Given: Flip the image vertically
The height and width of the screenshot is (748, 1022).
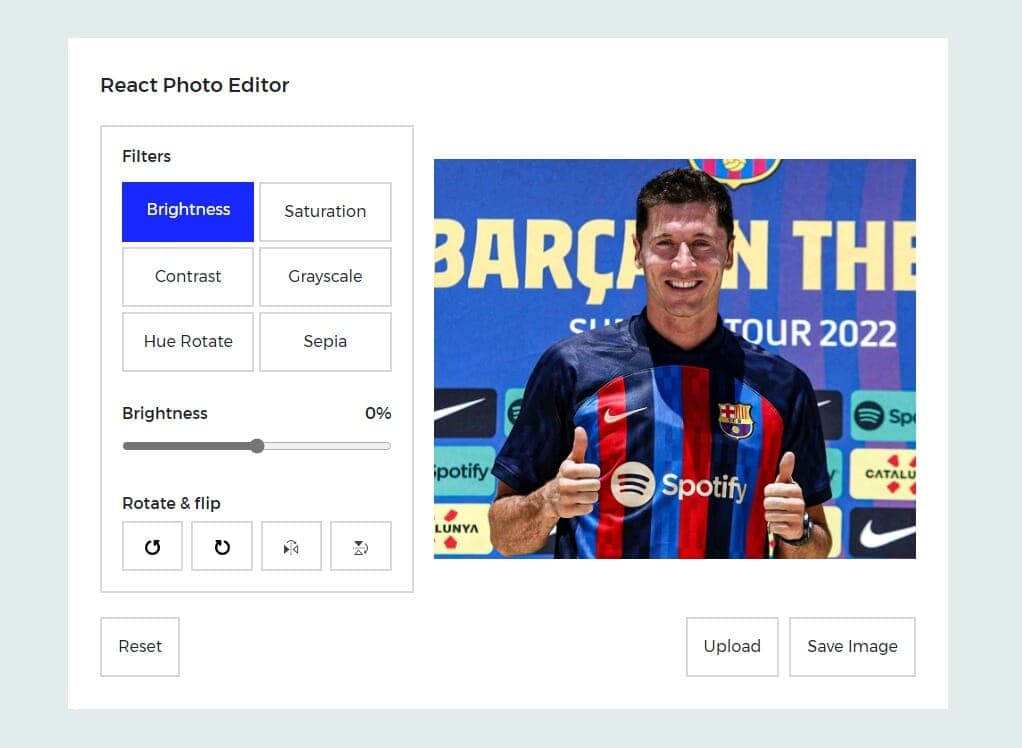Looking at the screenshot, I should click(x=360, y=546).
